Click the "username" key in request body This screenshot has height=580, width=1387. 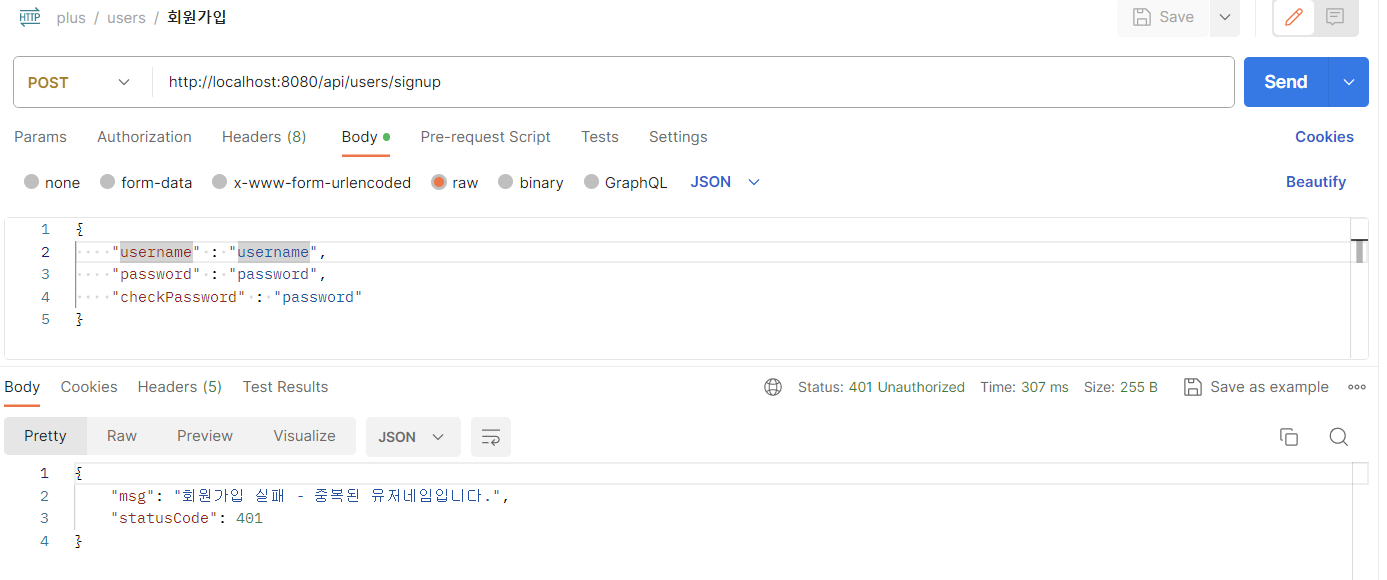pyautogui.click(x=156, y=252)
